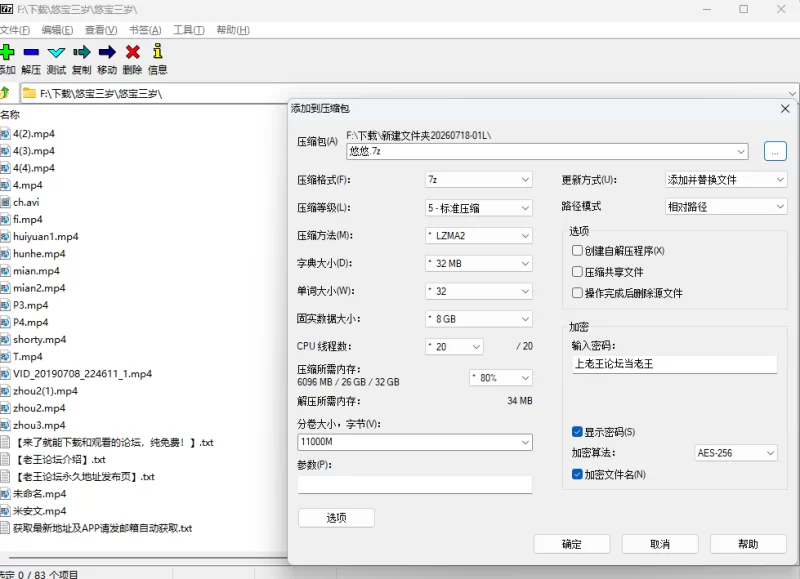800x579 pixels.
Task: Click the 输入密码 password field
Action: point(674,364)
